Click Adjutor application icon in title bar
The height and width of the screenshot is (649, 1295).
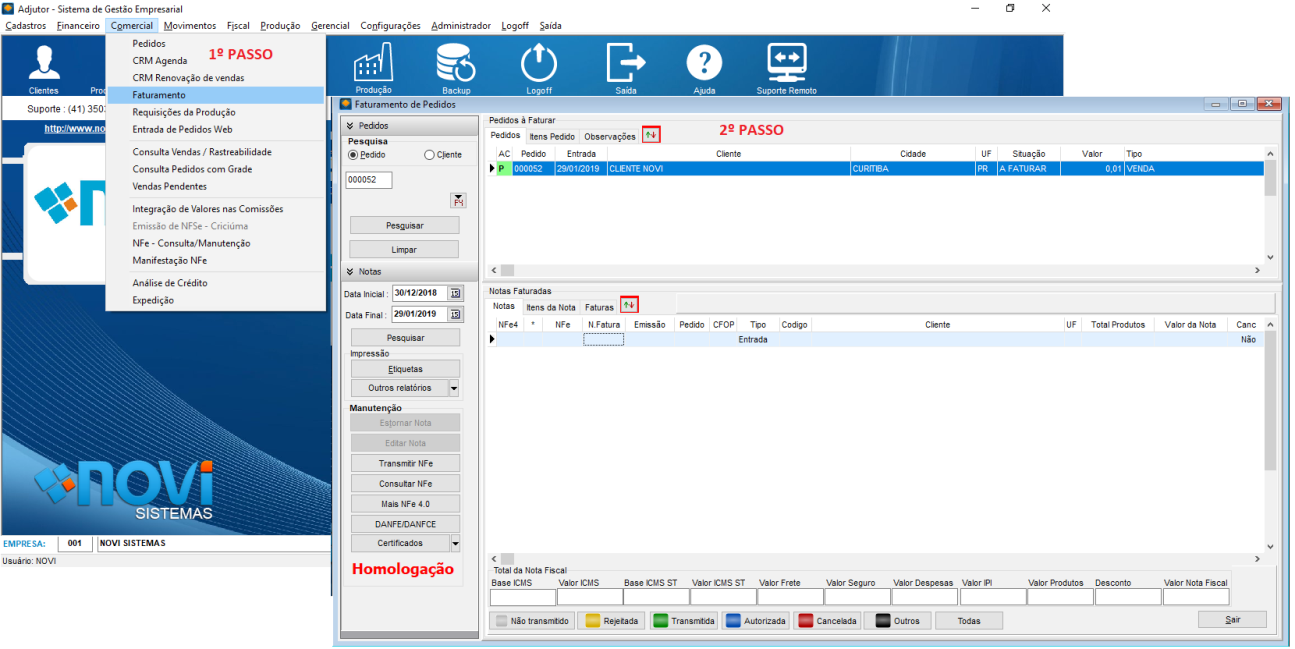[x=8, y=7]
